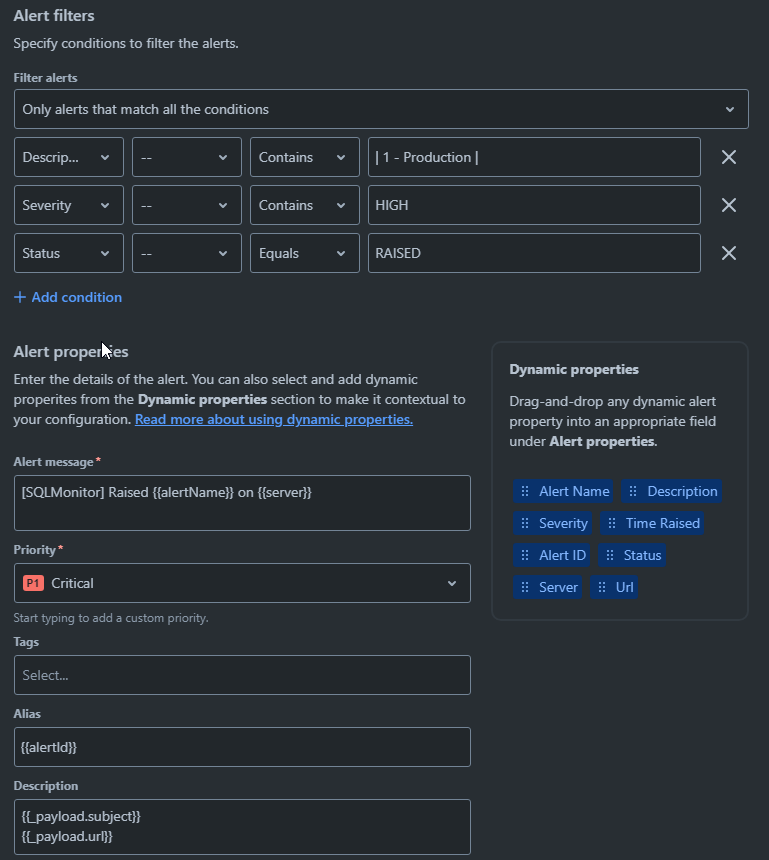Open the Status field selector dropdown
The width and height of the screenshot is (769, 860).
[x=69, y=253]
